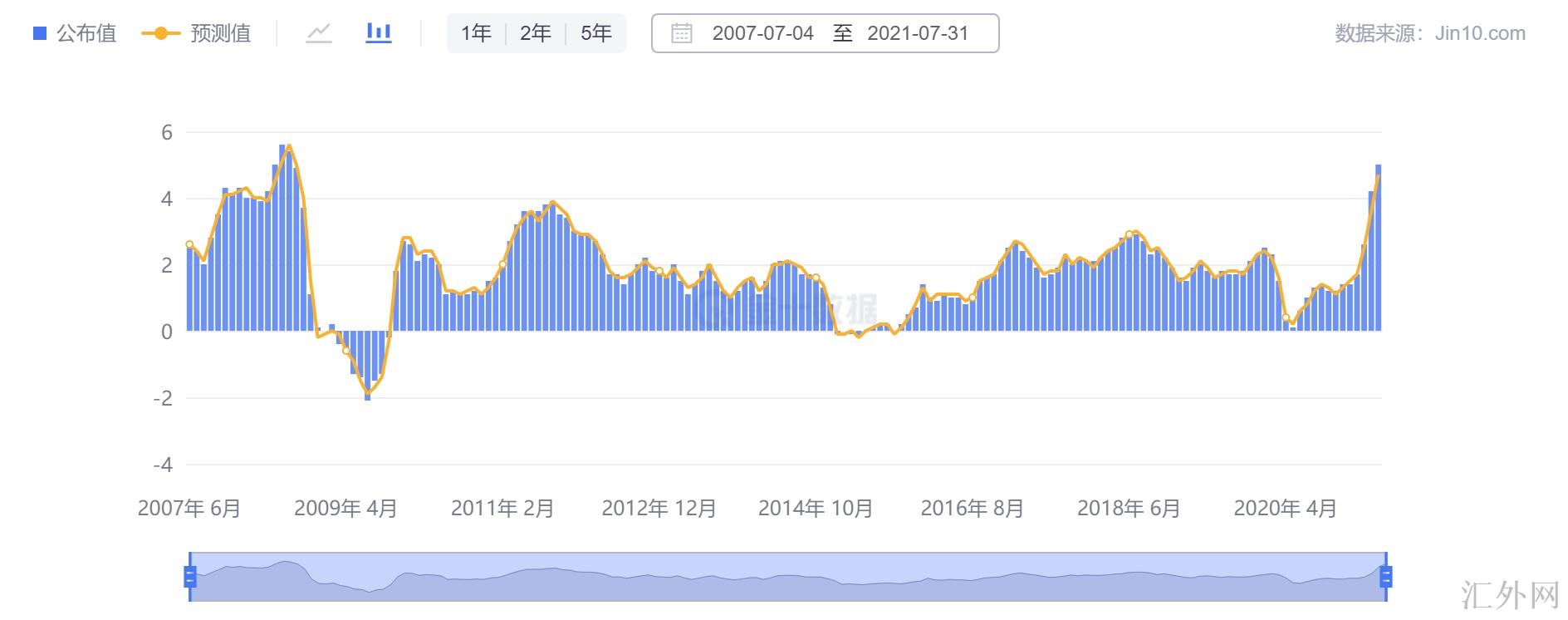Switch to line chart view icon

tap(319, 33)
